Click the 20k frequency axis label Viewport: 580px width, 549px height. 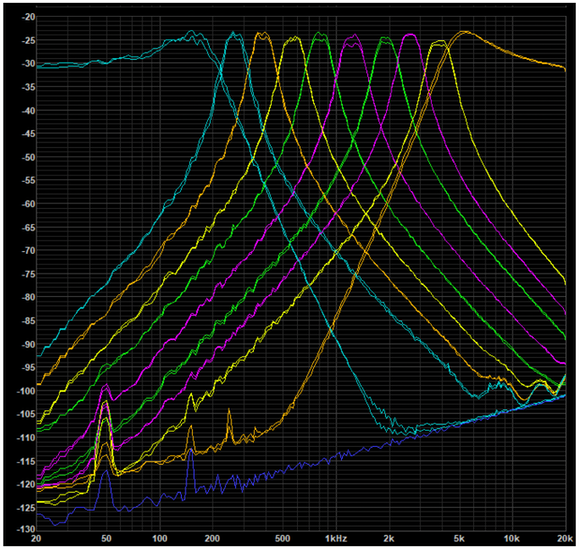point(564,538)
